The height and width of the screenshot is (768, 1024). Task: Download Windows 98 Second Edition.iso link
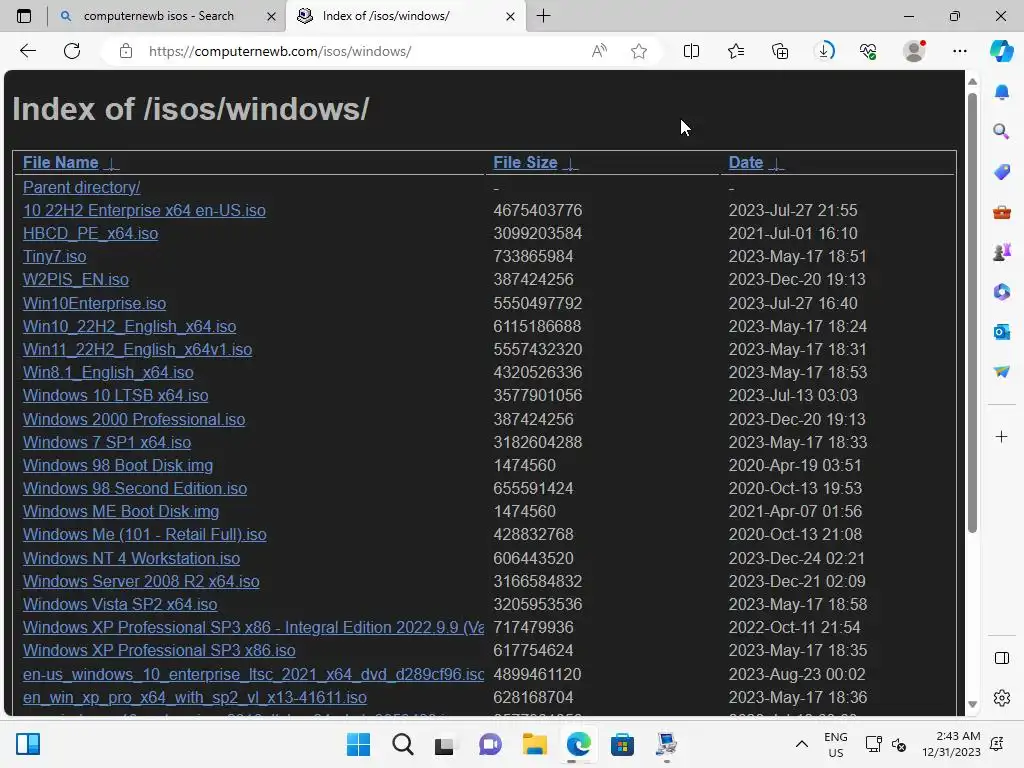coord(135,488)
